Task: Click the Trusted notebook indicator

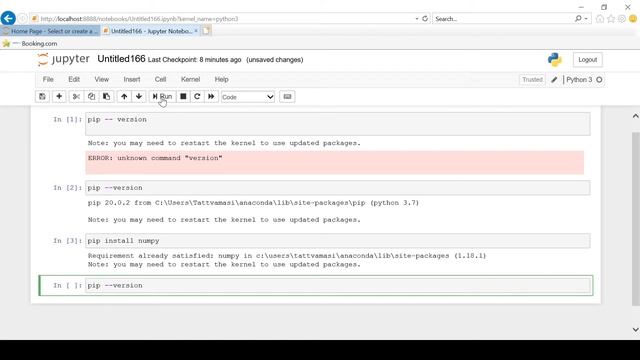Action: [x=532, y=80]
